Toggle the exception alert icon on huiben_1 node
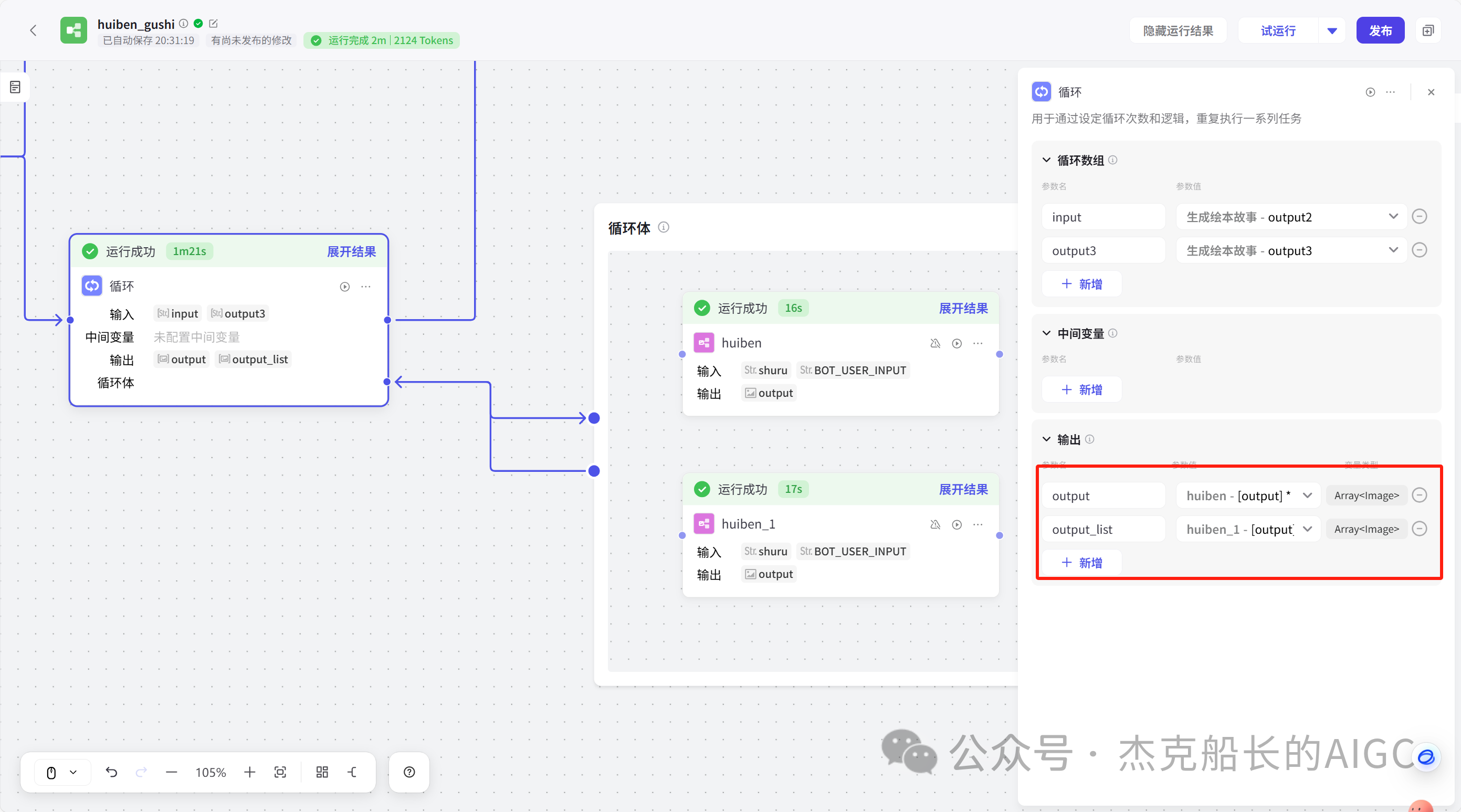This screenshot has height=812, width=1461. pos(936,524)
